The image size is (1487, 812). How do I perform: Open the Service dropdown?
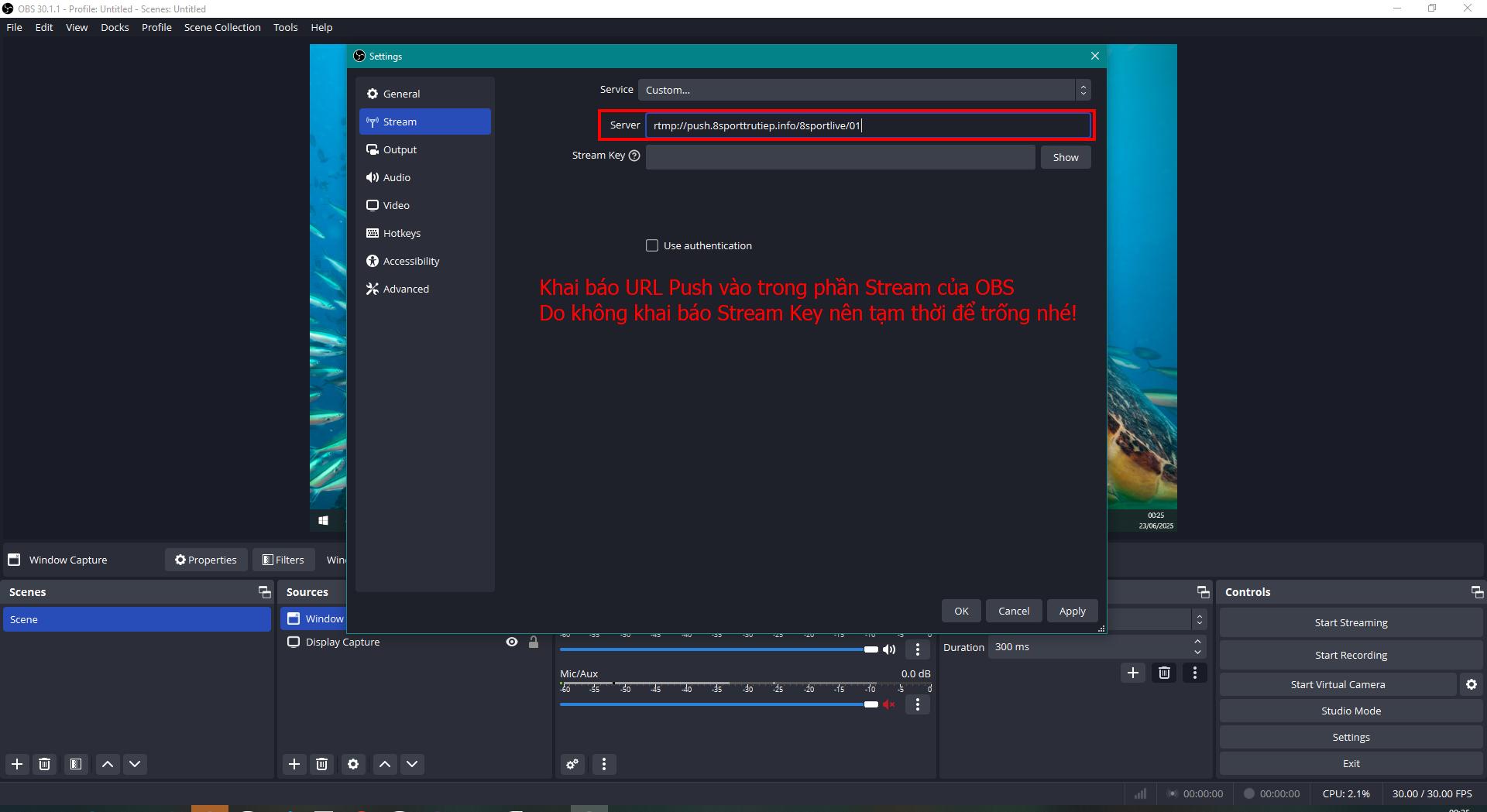point(864,90)
